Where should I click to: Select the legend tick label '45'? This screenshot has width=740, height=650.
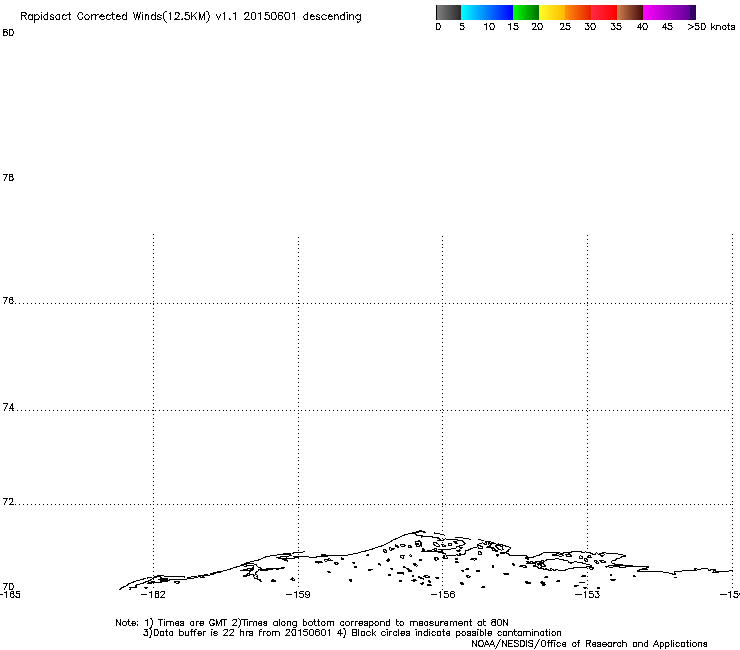[667, 27]
